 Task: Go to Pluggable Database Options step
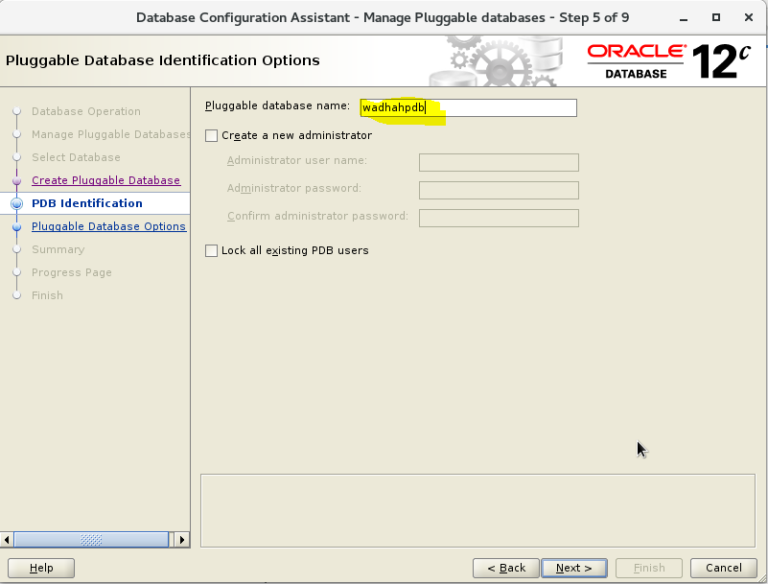click(108, 227)
